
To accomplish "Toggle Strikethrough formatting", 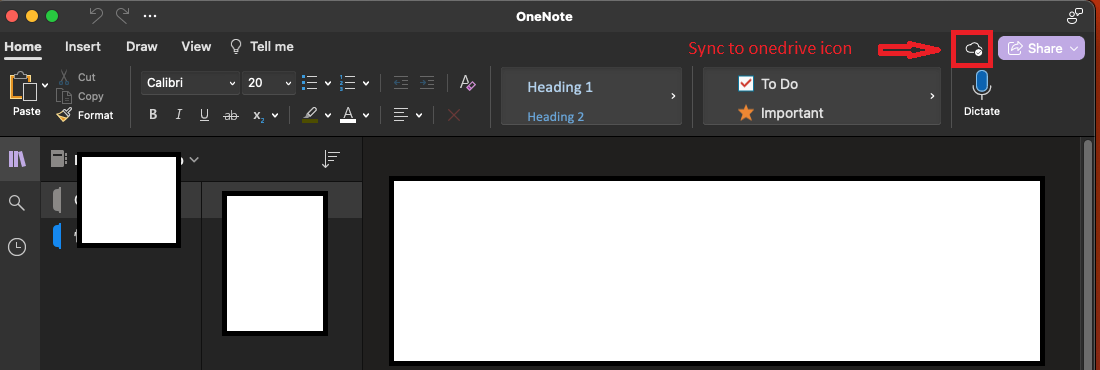I will pyautogui.click(x=230, y=115).
